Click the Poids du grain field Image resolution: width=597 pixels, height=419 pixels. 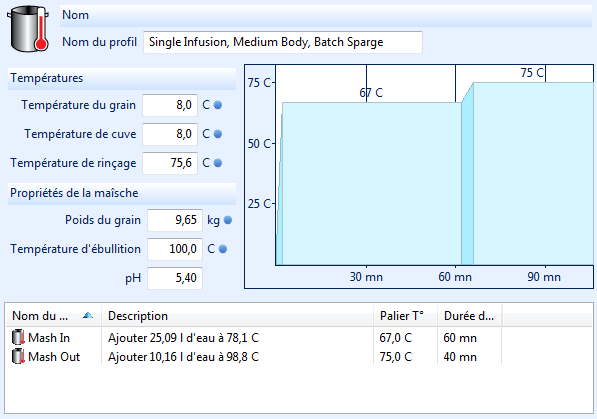tap(175, 220)
